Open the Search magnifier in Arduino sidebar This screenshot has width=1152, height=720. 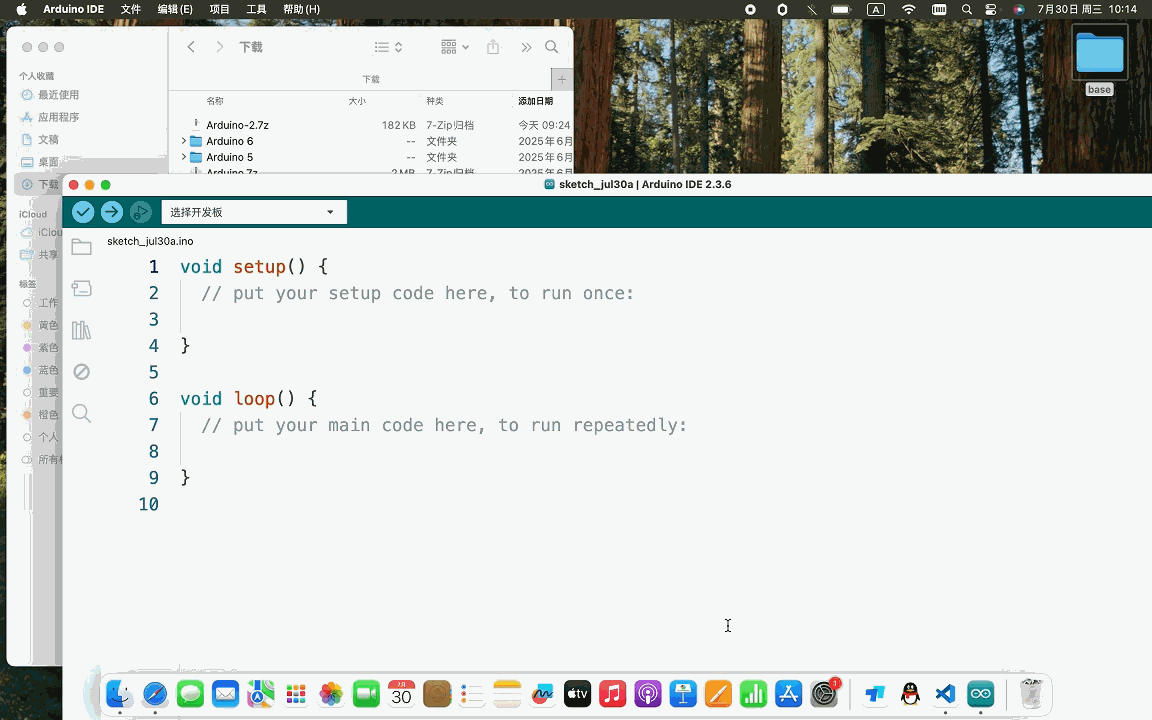tap(82, 414)
